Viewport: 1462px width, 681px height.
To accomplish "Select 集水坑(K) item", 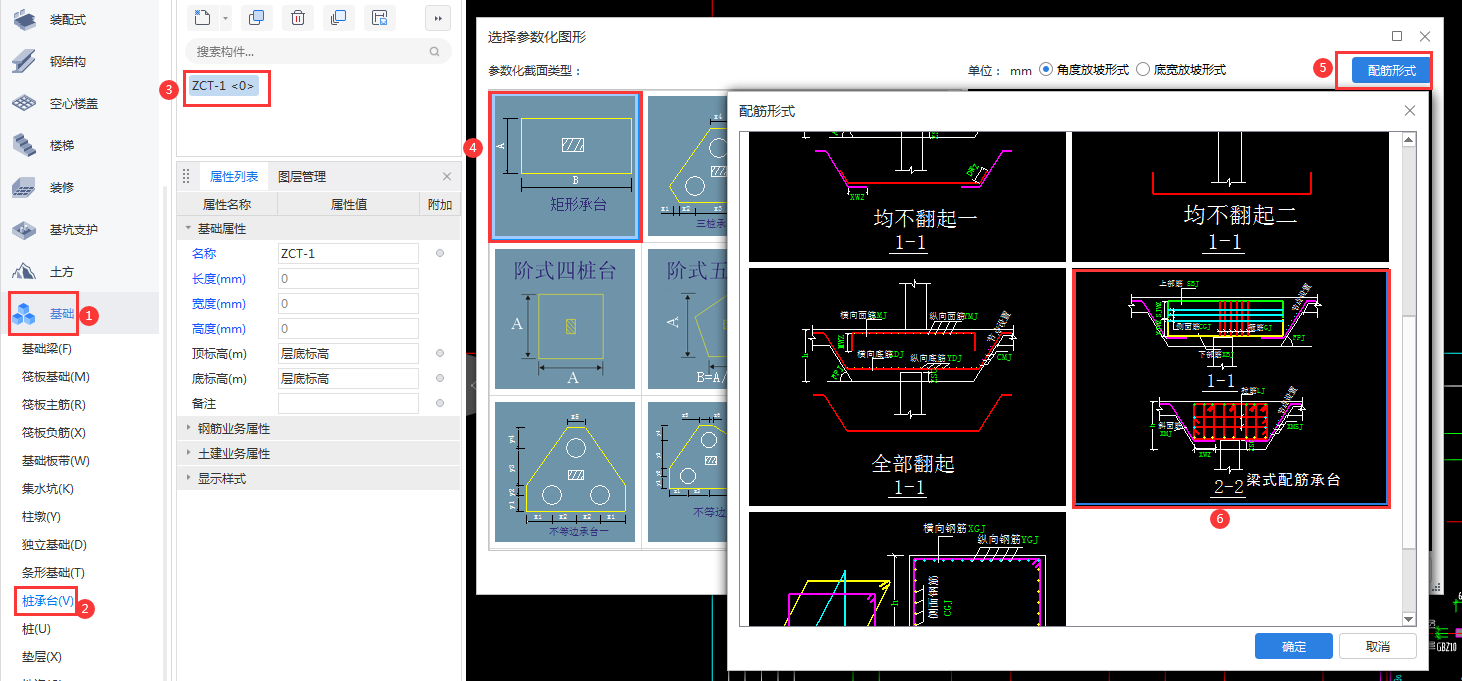I will click(48, 489).
